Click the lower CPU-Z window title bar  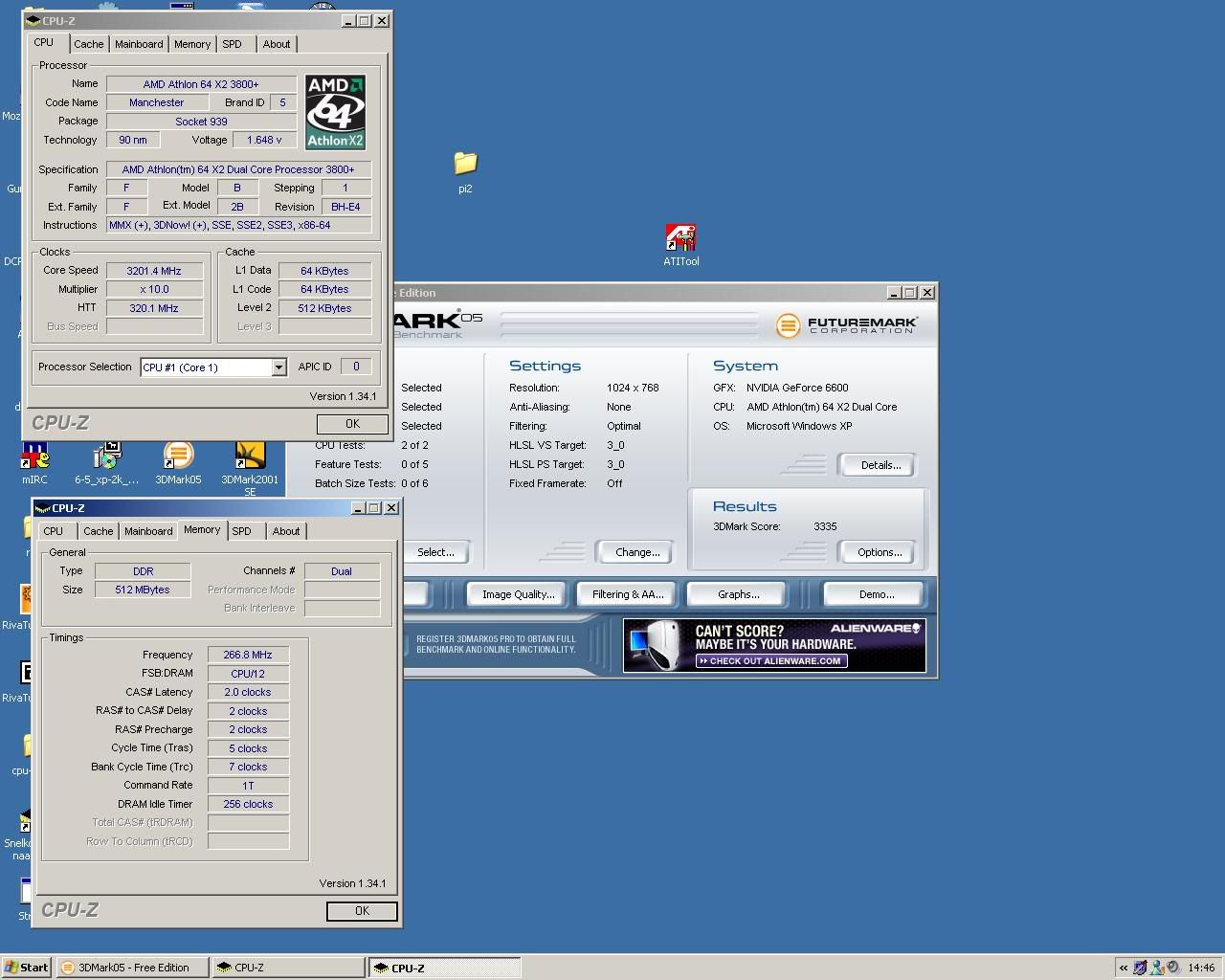[x=216, y=508]
